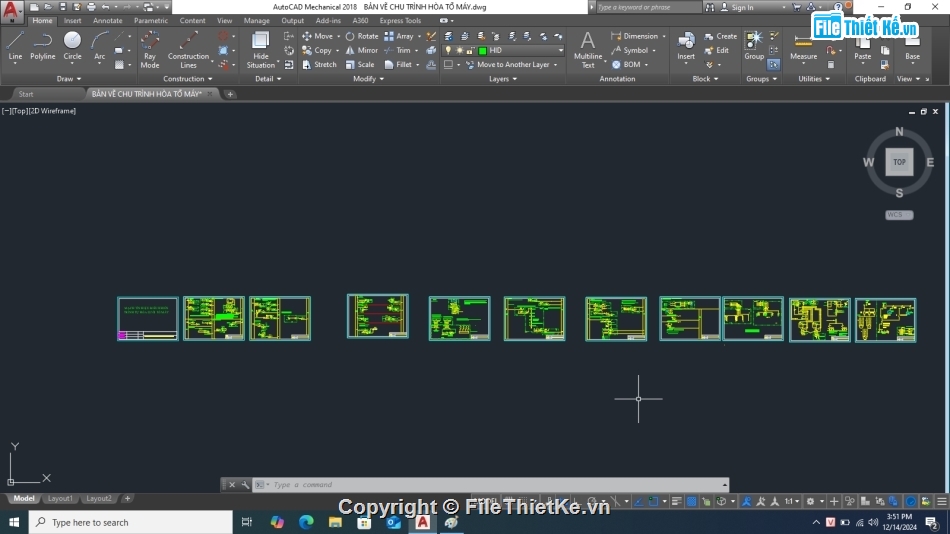The height and width of the screenshot is (534, 950).
Task: Select the Scale tool
Action: click(360, 64)
